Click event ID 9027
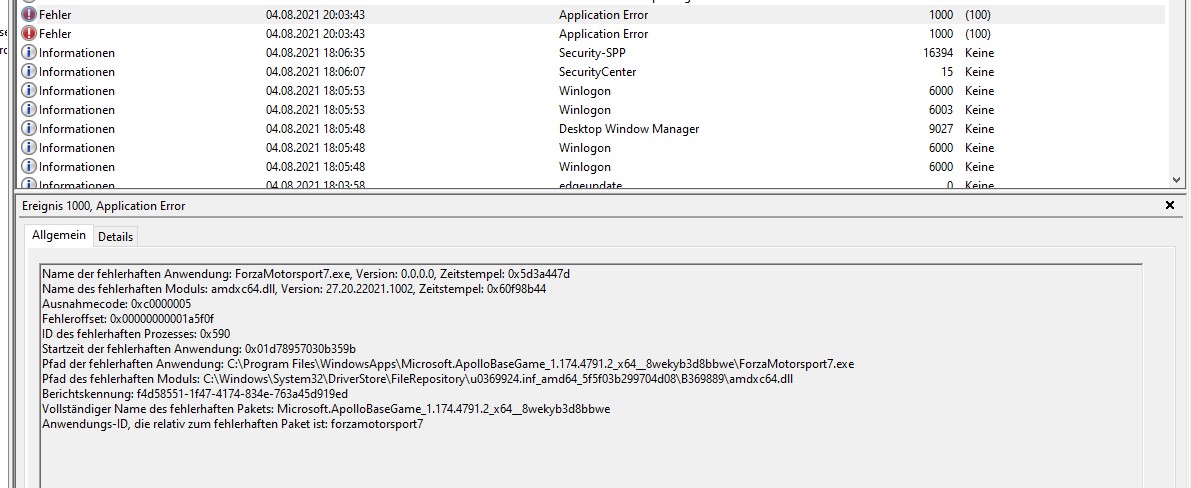1191x488 pixels. click(x=941, y=128)
